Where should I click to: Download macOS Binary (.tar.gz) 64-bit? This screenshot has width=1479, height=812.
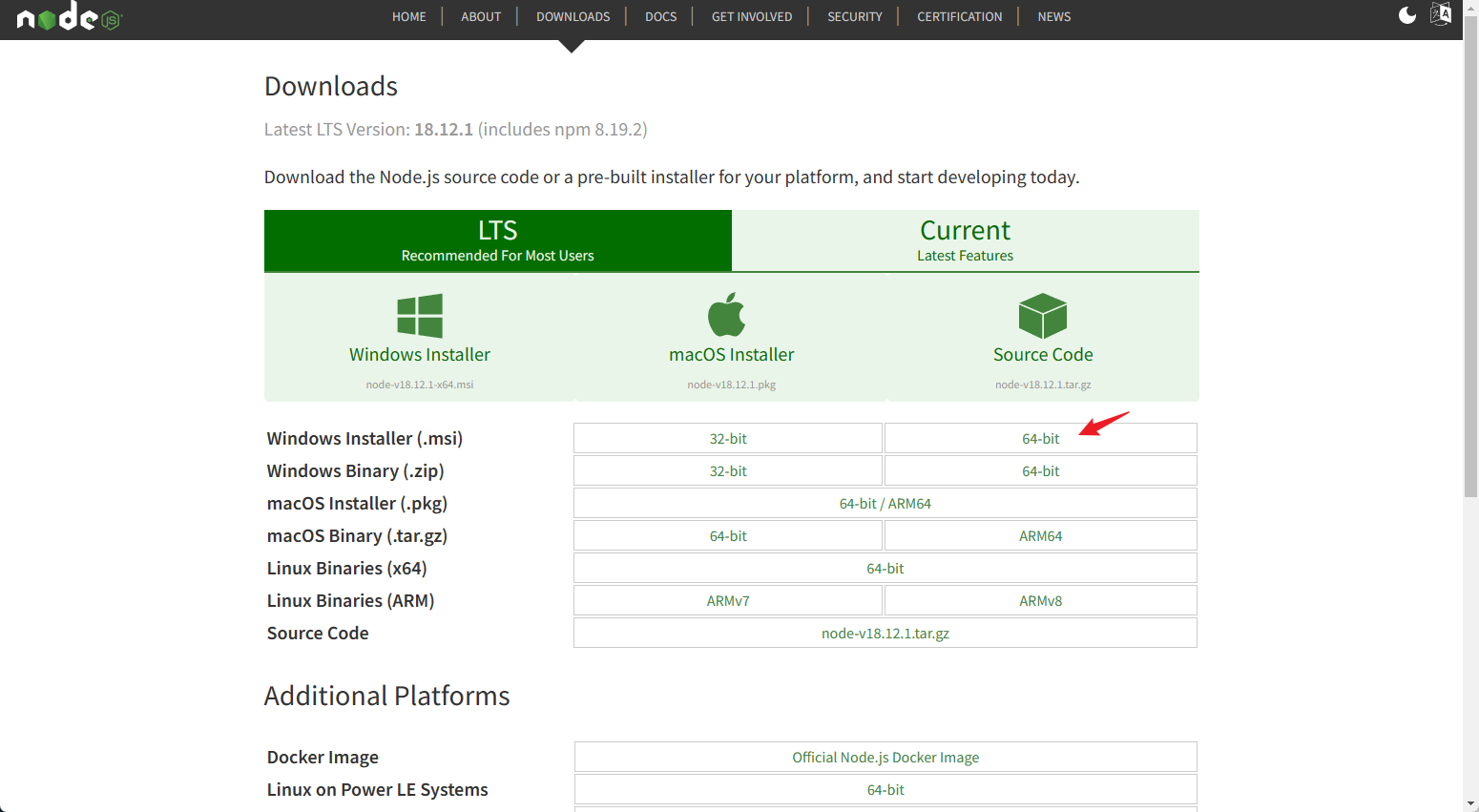click(x=728, y=536)
